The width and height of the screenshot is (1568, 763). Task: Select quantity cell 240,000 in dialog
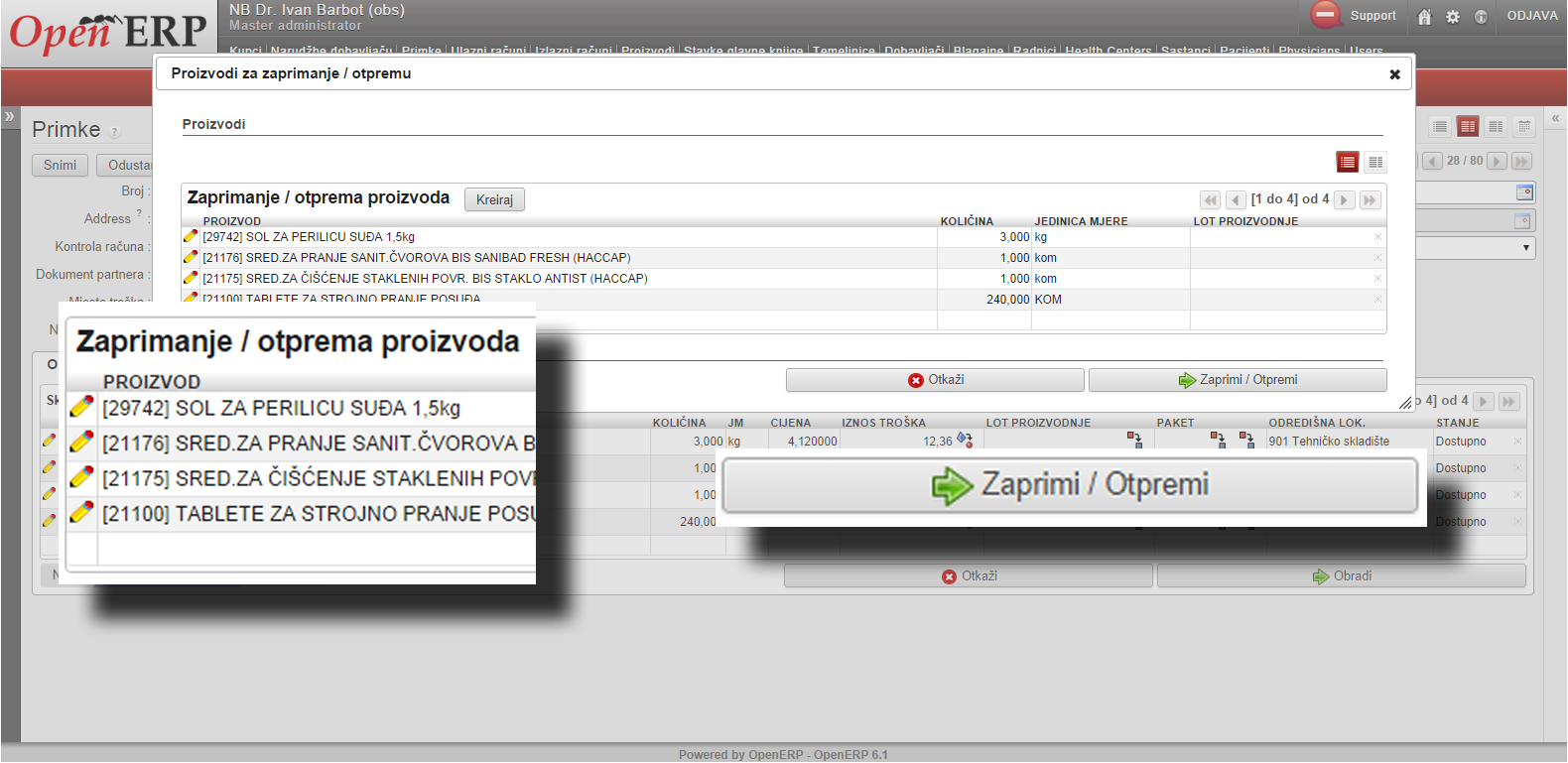pos(984,300)
